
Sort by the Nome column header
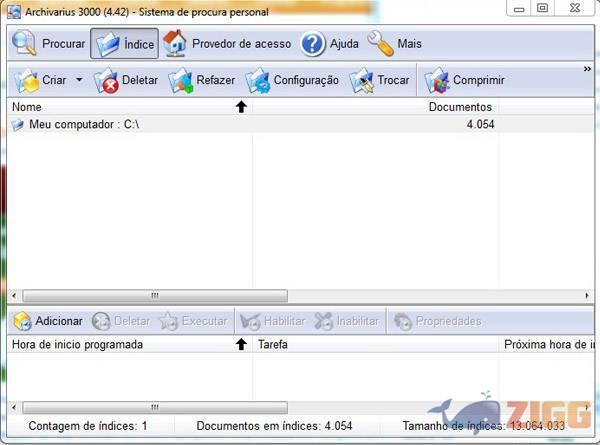click(120, 106)
